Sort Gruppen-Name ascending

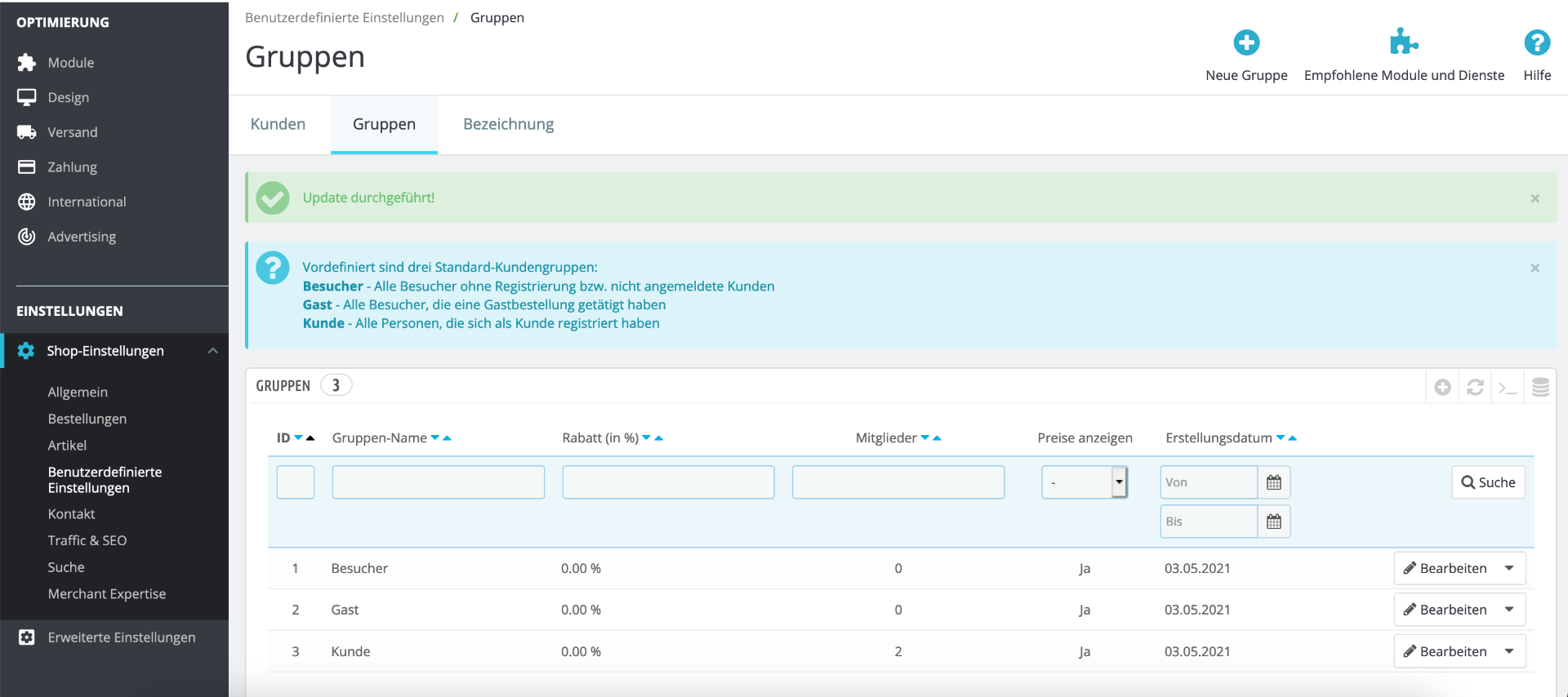pos(447,438)
